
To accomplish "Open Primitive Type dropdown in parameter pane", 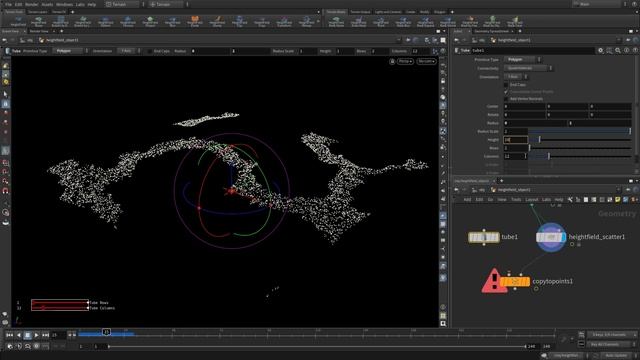I will [522, 60].
